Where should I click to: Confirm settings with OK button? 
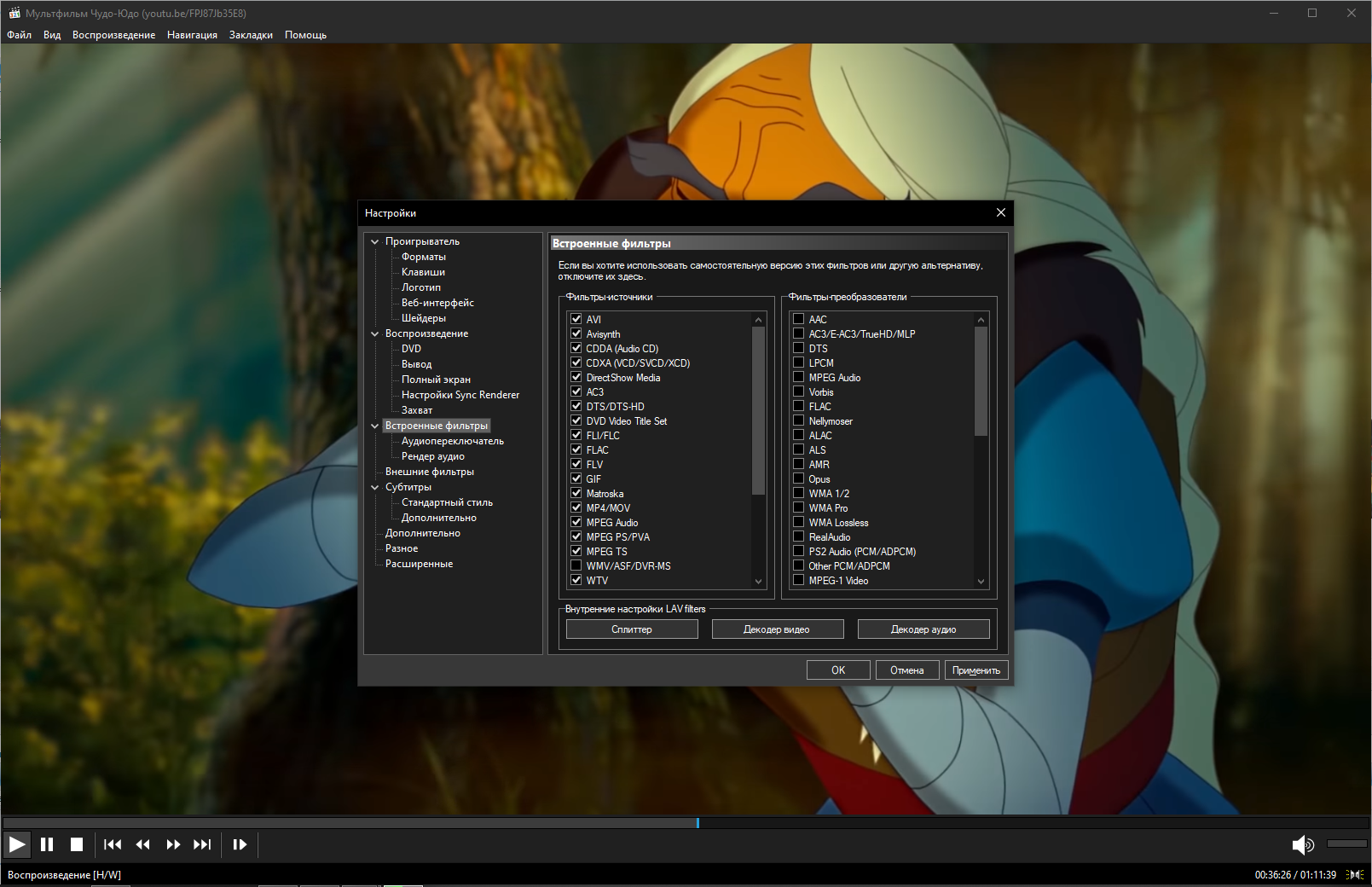tap(838, 670)
